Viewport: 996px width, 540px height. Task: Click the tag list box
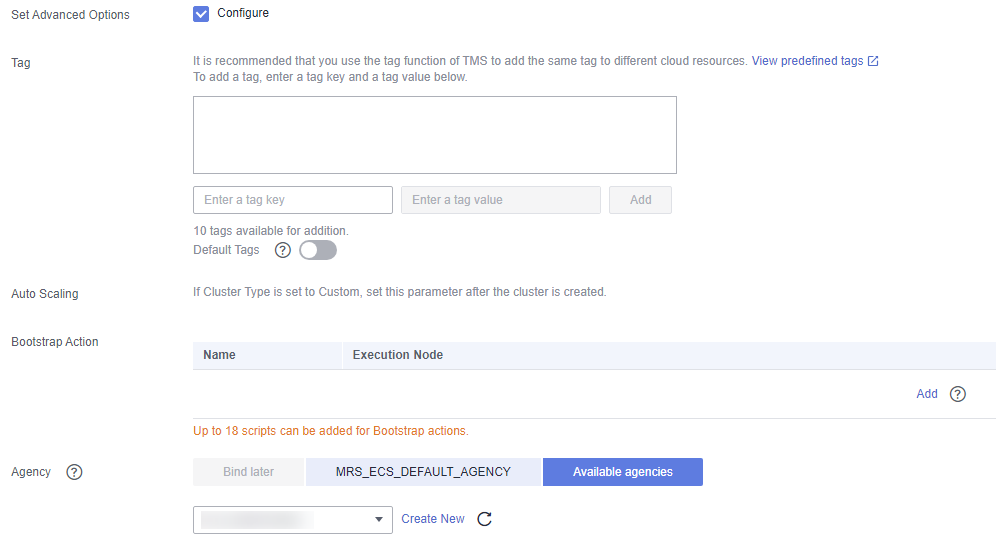[x=434, y=135]
